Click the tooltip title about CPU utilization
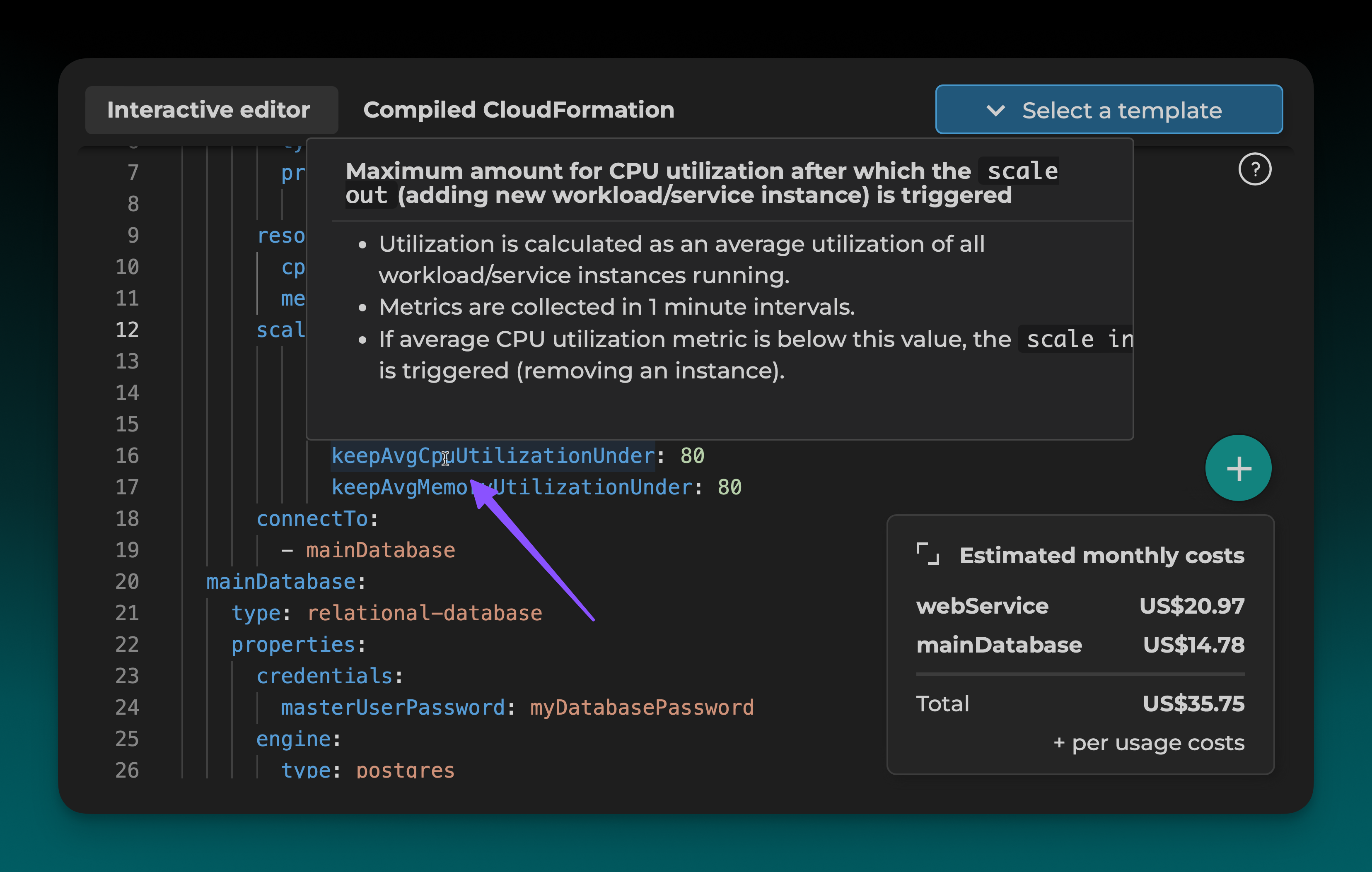The height and width of the screenshot is (872, 1372). point(702,183)
